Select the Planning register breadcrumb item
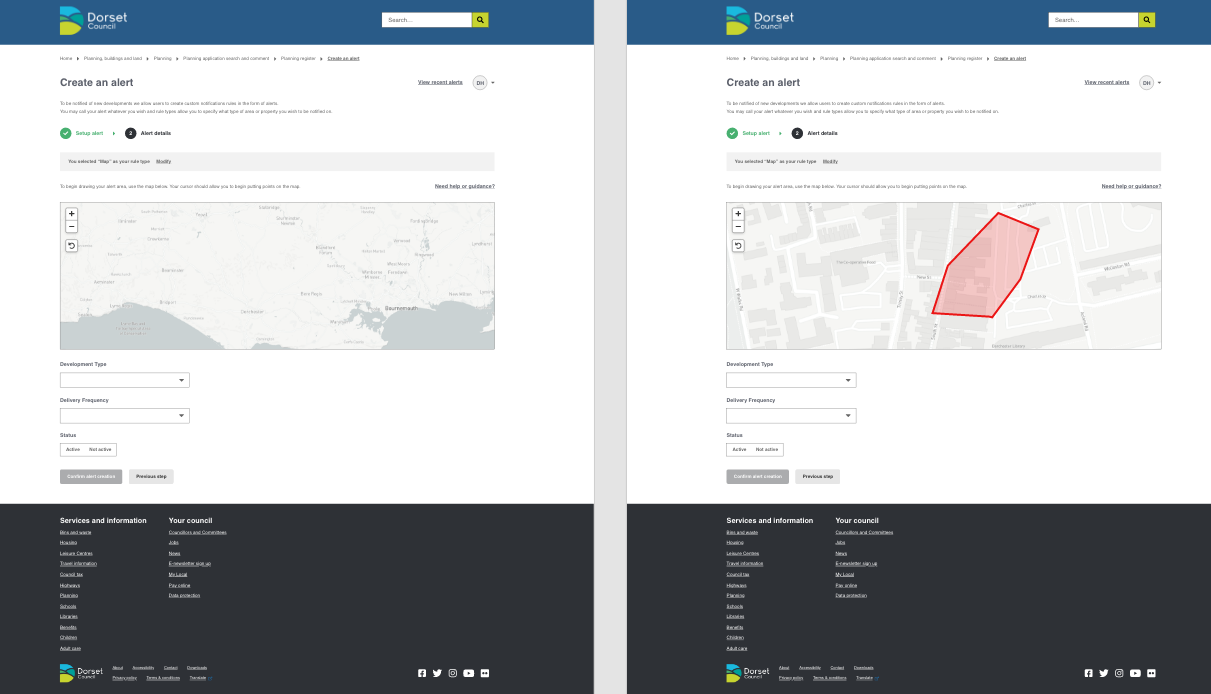The height and width of the screenshot is (694, 1211). (x=299, y=58)
